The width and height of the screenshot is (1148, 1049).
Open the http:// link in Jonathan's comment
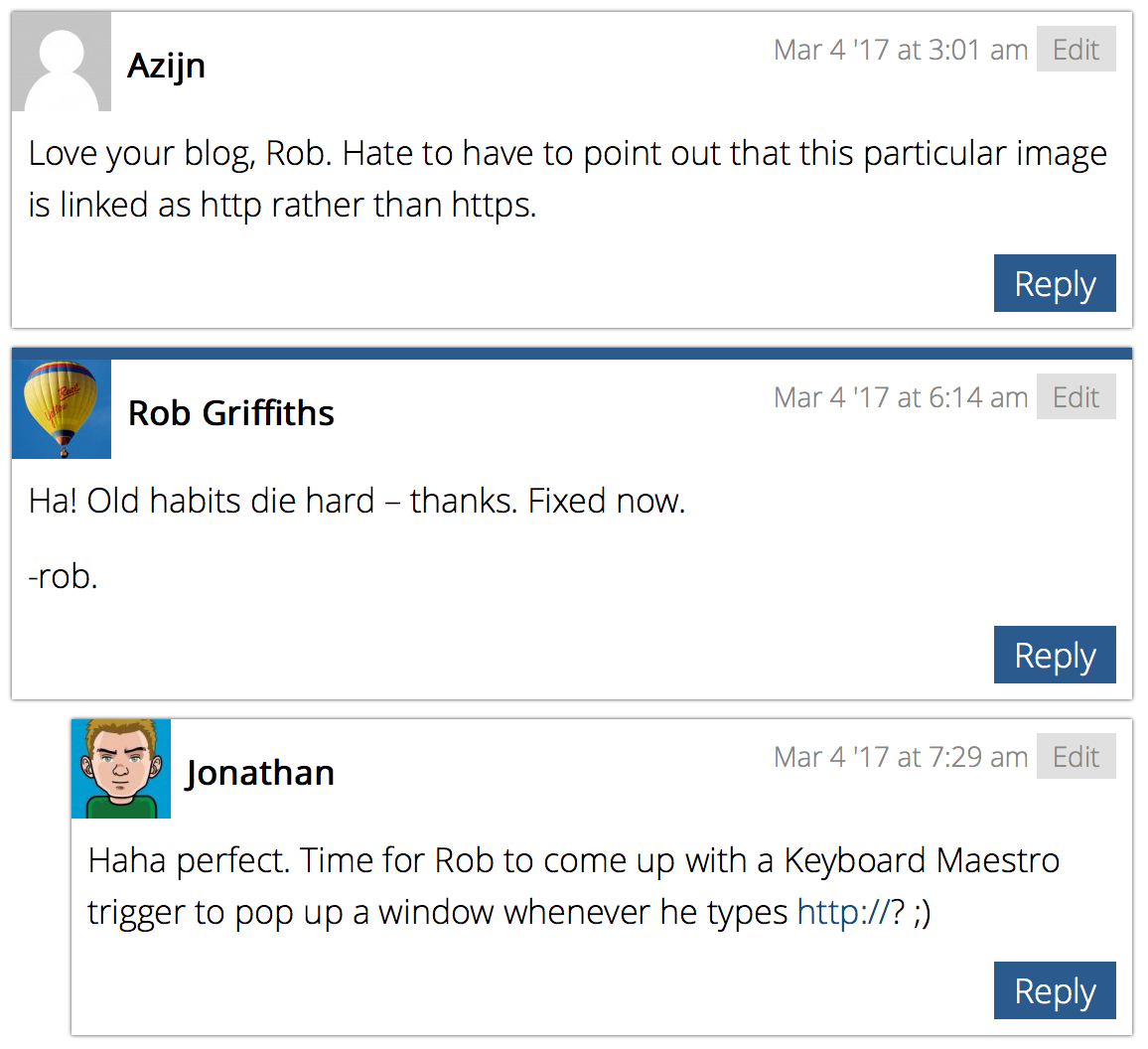[x=843, y=913]
